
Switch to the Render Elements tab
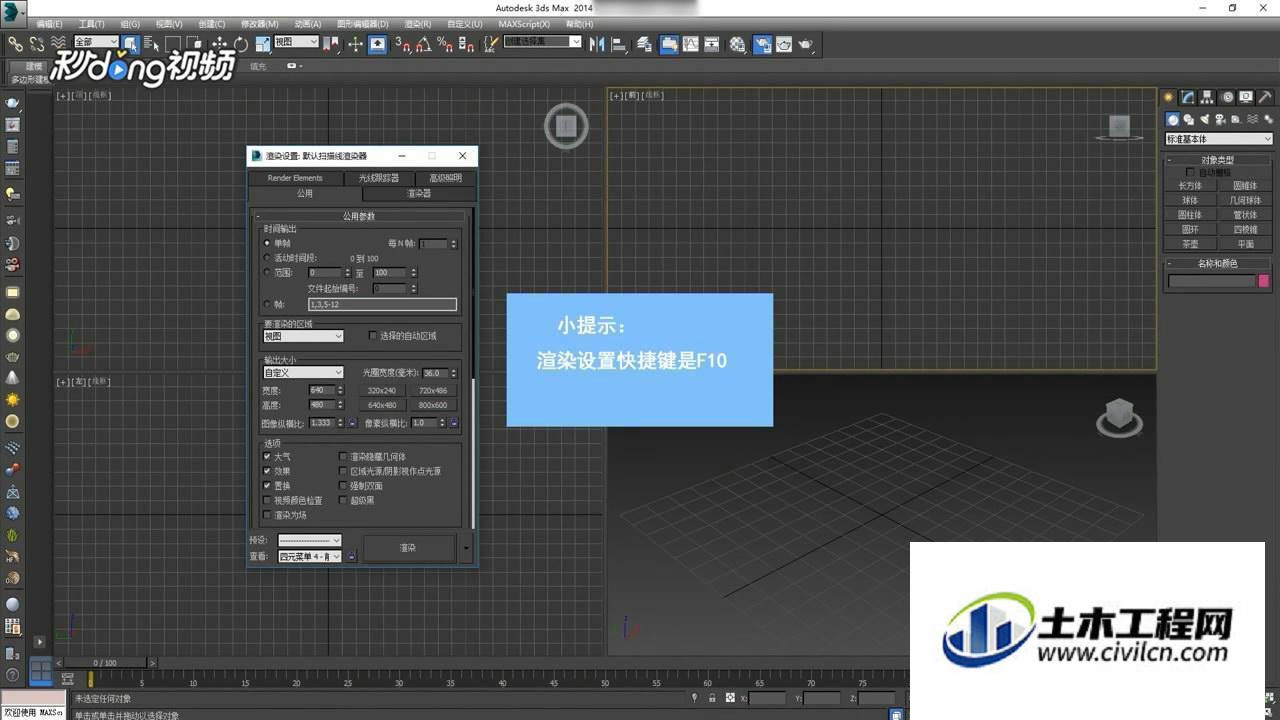(295, 178)
